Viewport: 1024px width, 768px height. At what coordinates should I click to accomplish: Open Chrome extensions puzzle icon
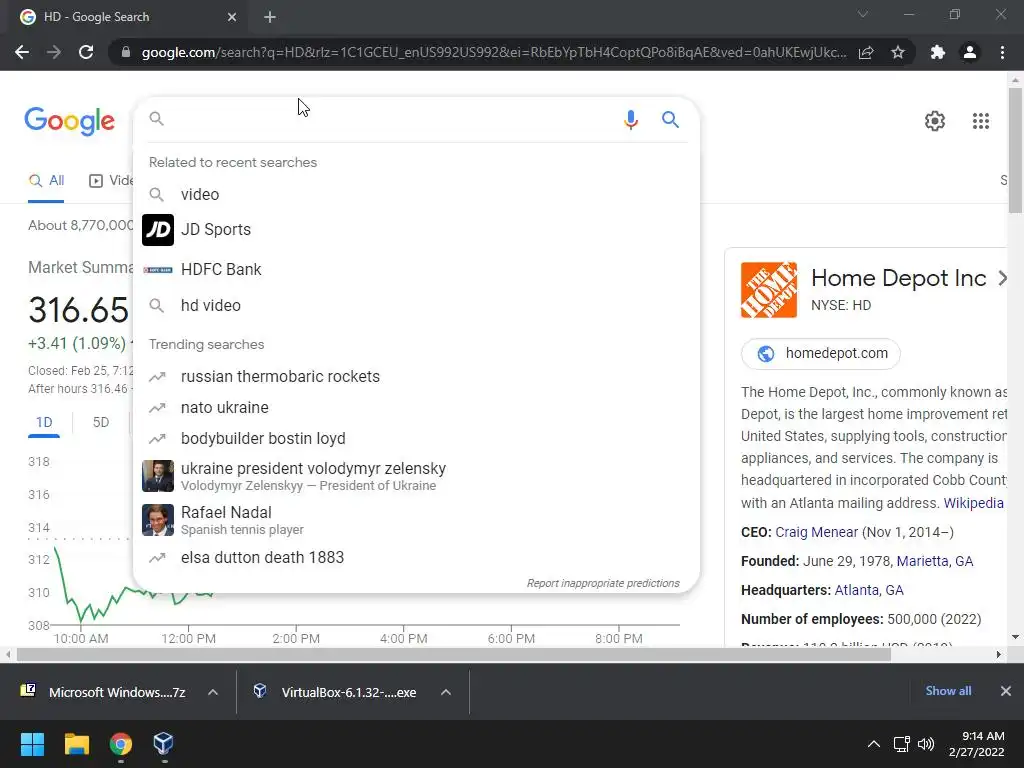tap(938, 52)
